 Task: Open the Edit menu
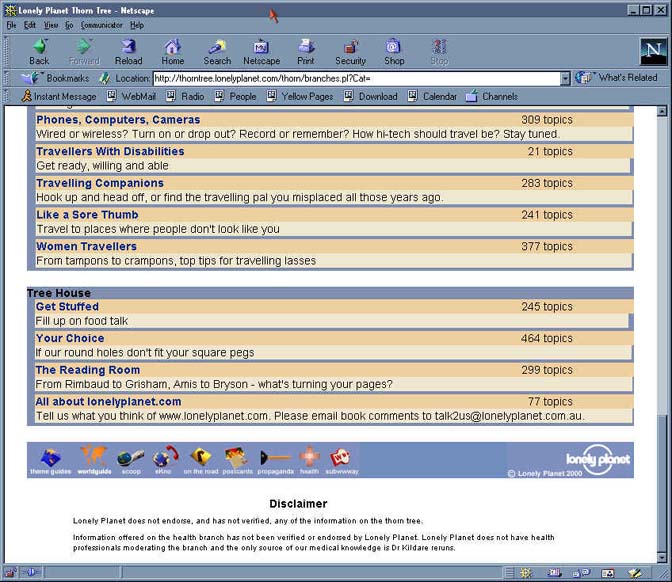pos(30,25)
